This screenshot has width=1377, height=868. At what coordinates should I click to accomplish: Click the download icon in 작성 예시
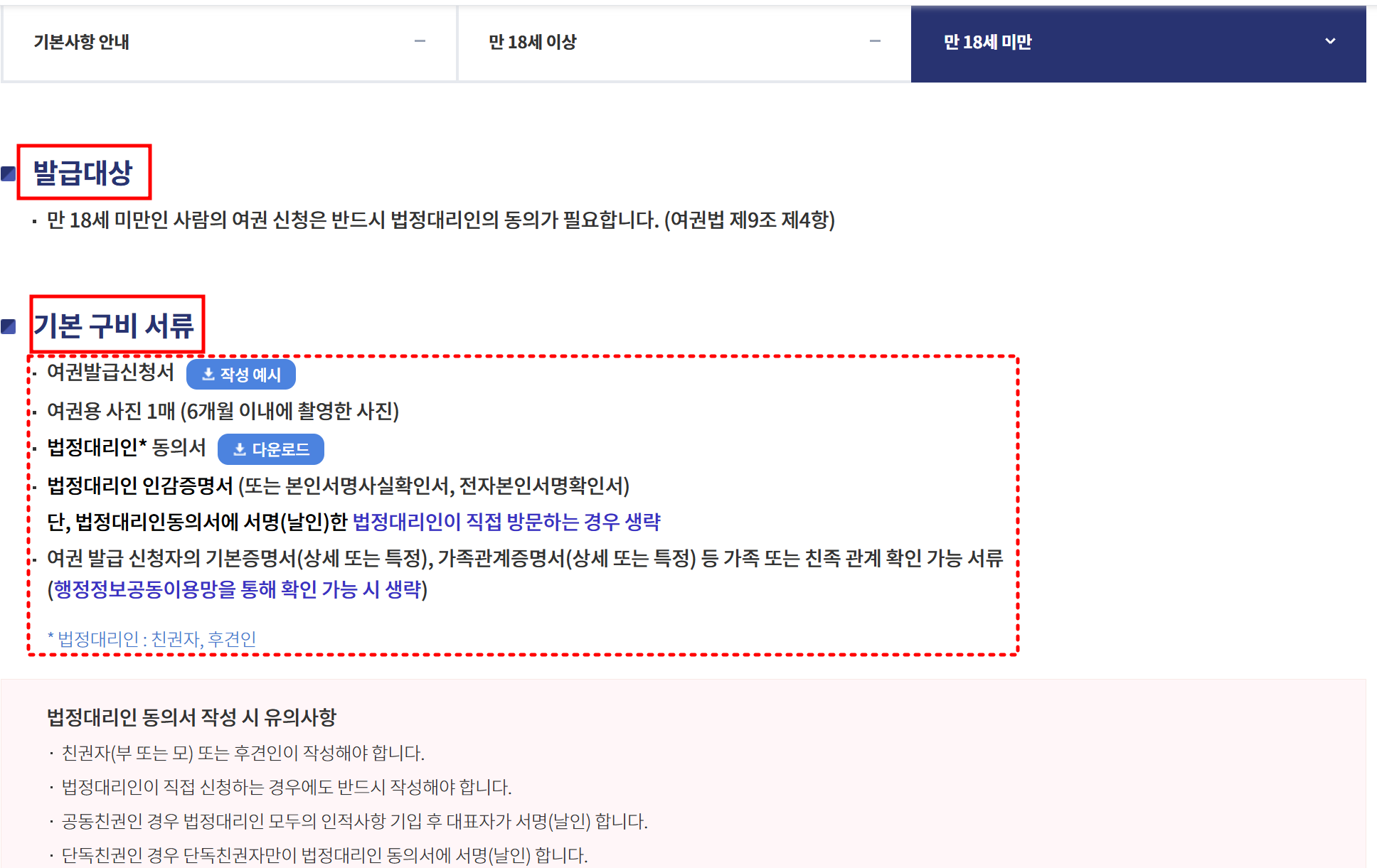click(208, 375)
